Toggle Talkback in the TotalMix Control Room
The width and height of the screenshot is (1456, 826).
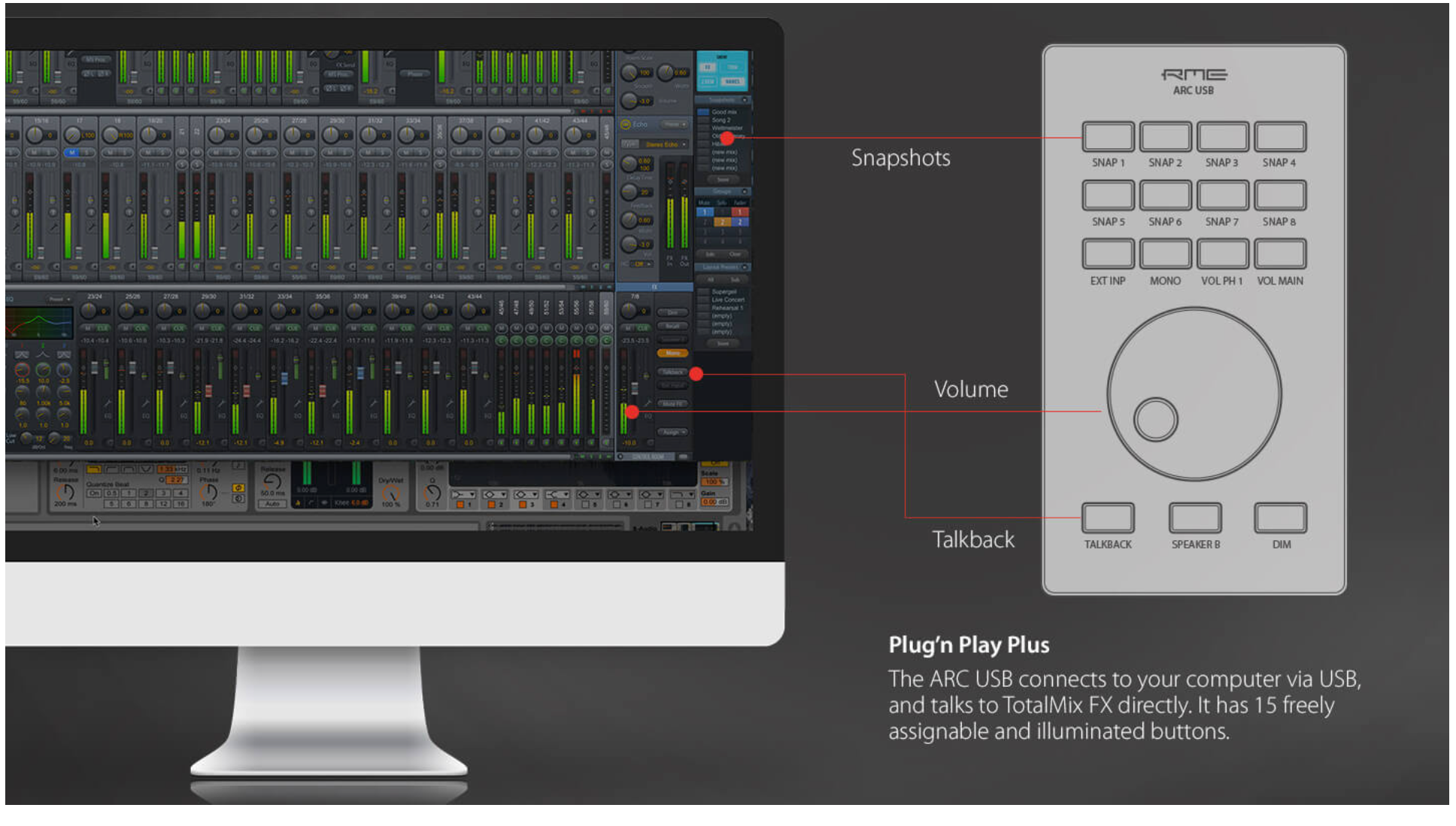click(x=672, y=372)
